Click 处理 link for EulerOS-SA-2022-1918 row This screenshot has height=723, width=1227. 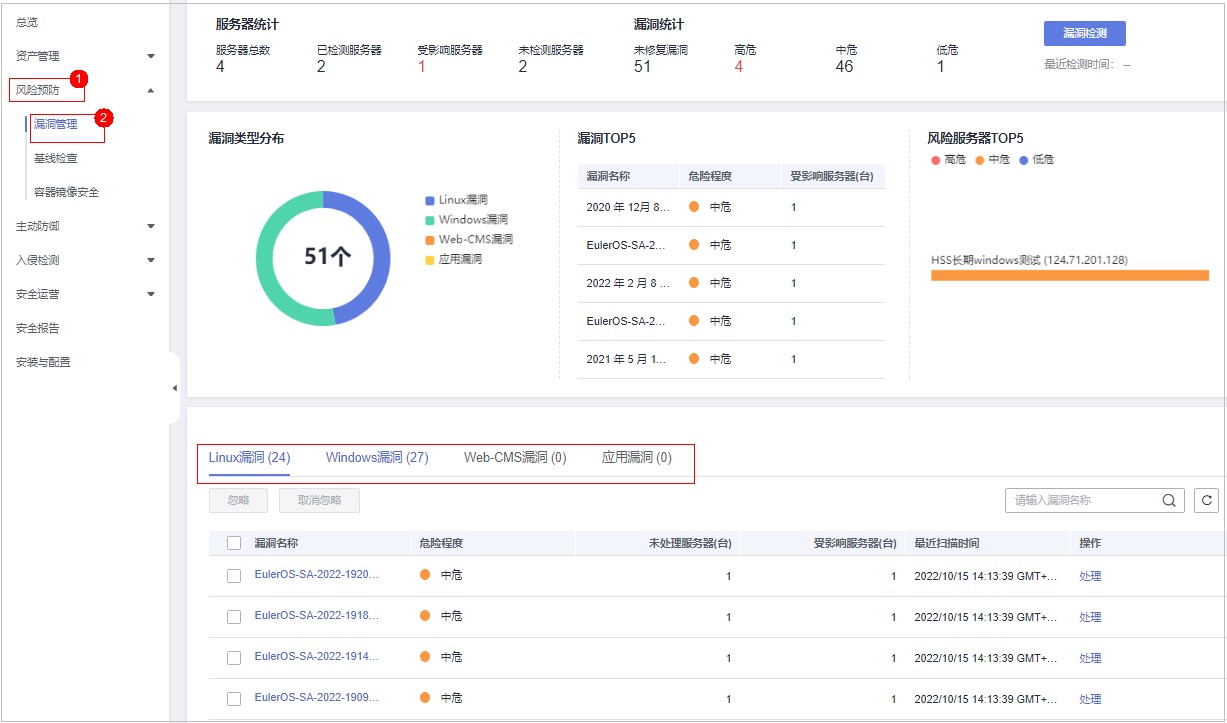1090,617
